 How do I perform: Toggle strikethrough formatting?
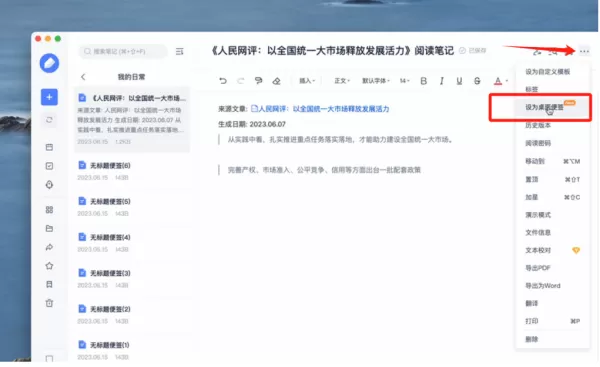[477, 81]
